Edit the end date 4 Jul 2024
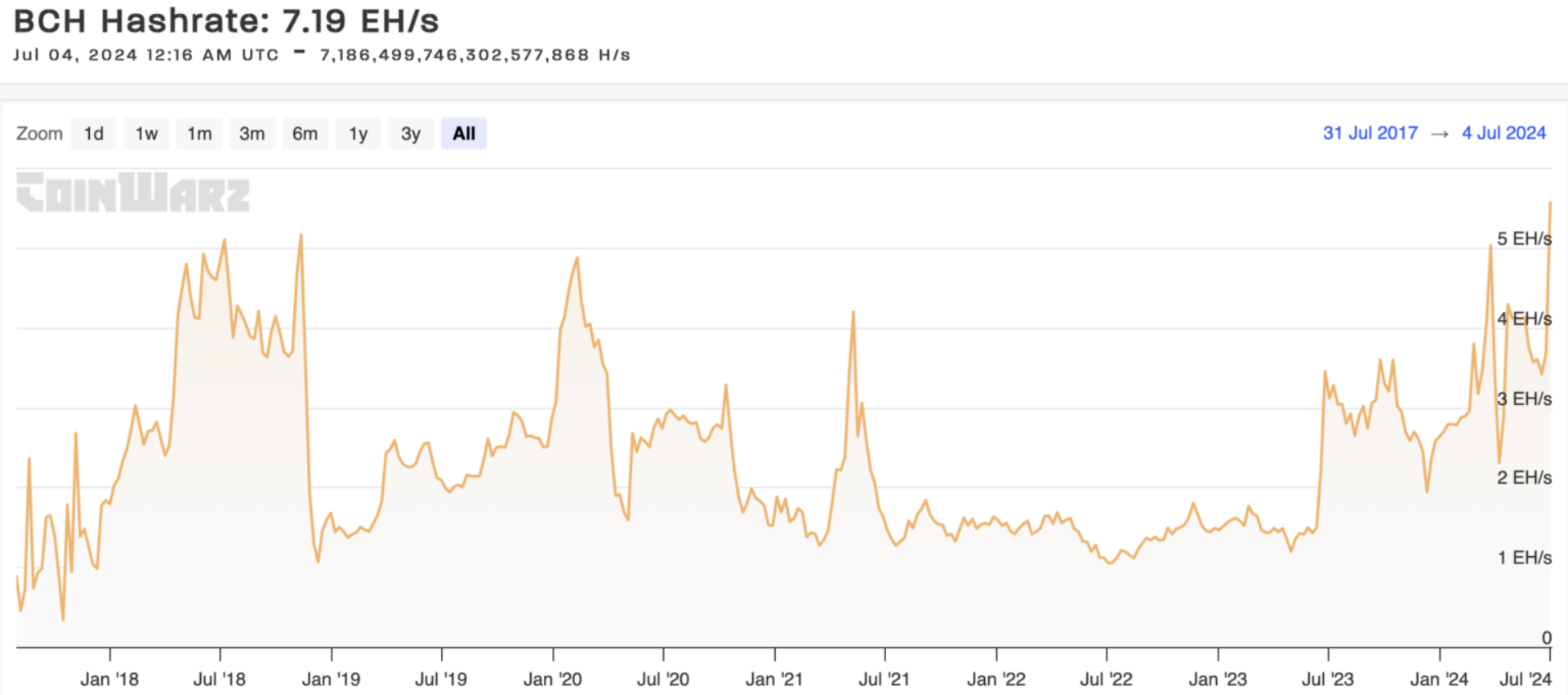The image size is (1568, 695). click(x=1503, y=133)
